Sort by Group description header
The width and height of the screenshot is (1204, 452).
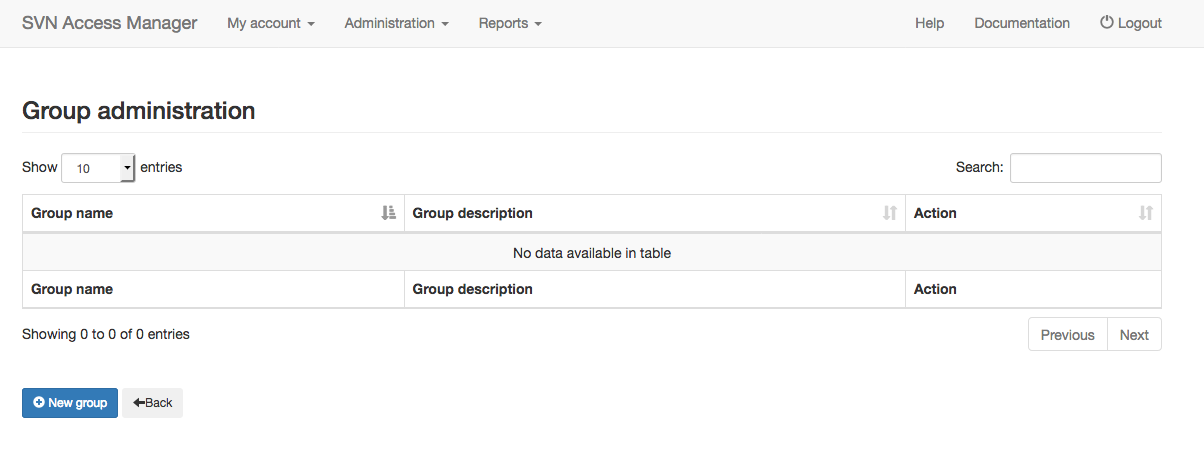point(655,213)
